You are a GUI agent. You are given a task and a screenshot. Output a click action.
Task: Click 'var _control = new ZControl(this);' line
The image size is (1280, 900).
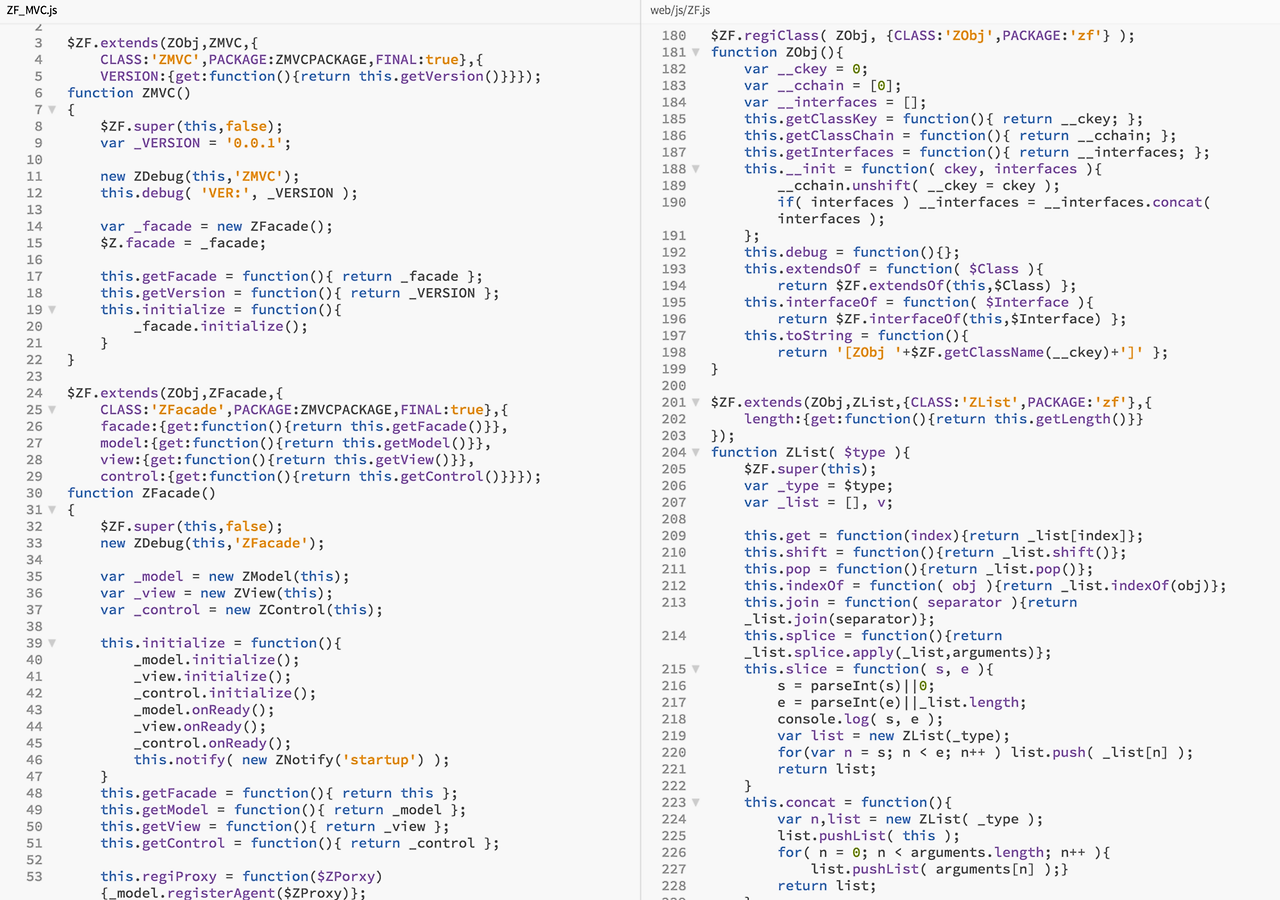click(x=242, y=610)
